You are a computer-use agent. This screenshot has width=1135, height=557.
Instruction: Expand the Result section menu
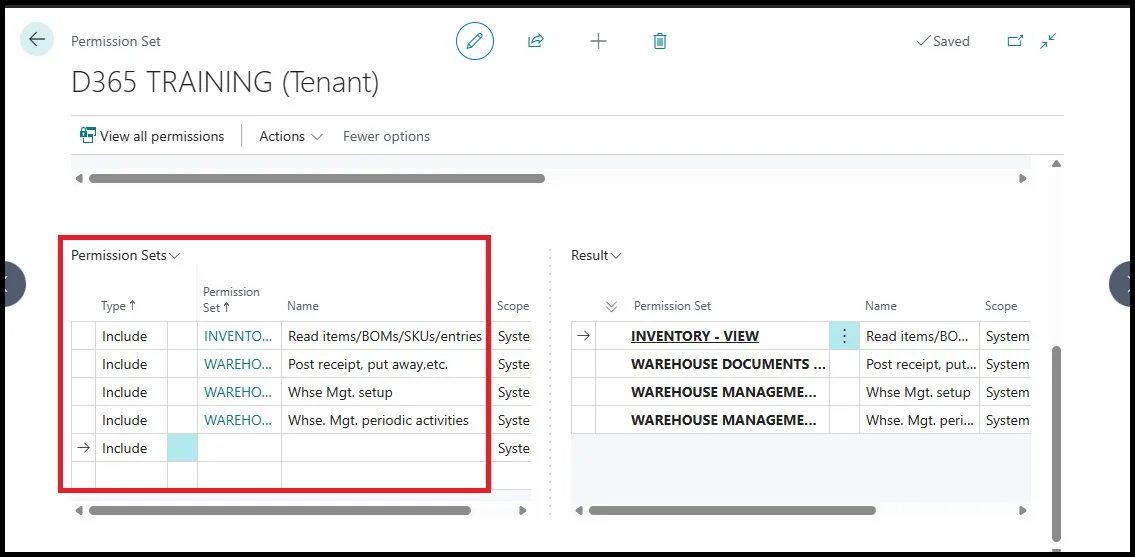pyautogui.click(x=596, y=255)
